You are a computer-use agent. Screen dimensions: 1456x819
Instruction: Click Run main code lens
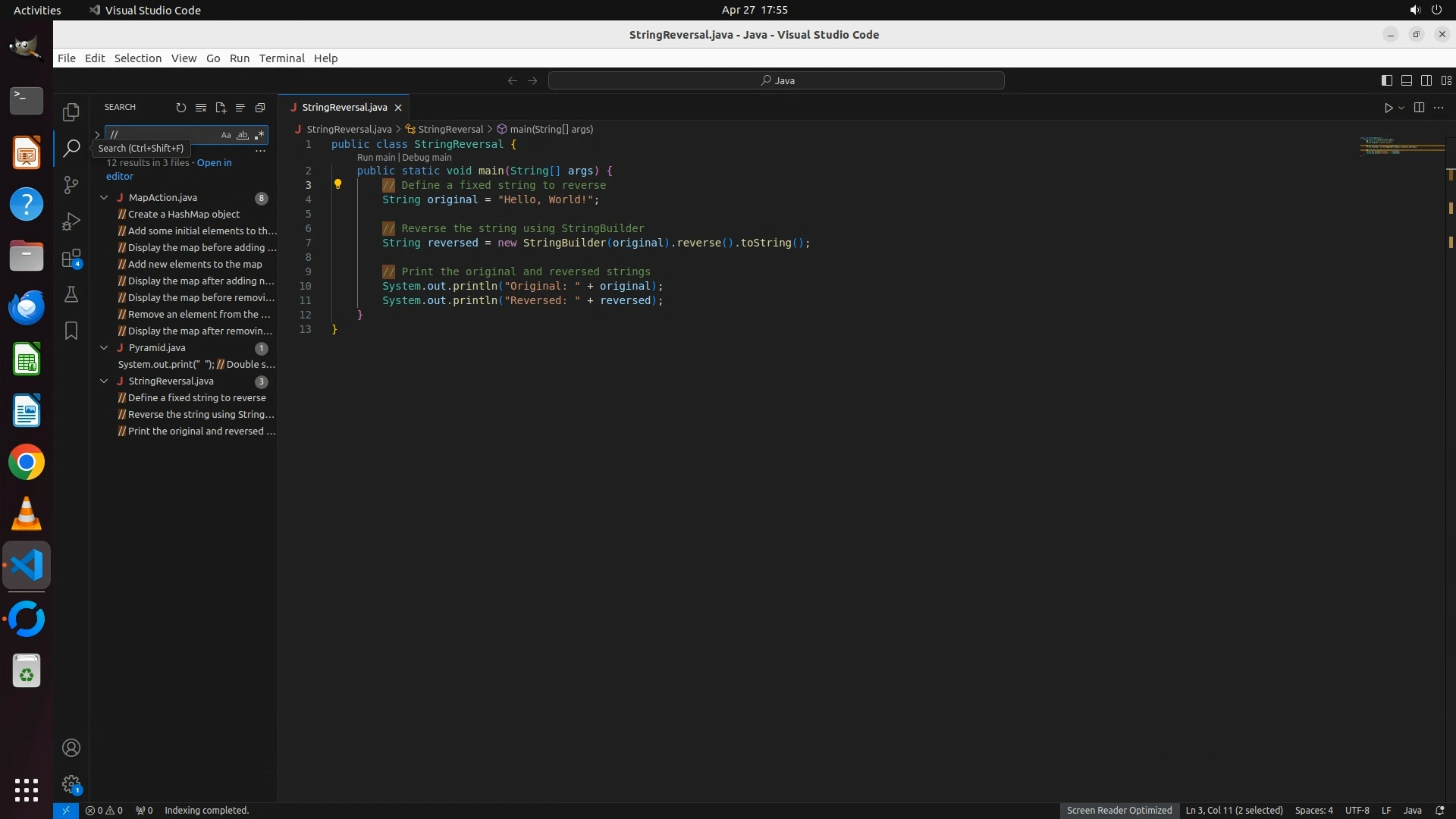coord(376,158)
